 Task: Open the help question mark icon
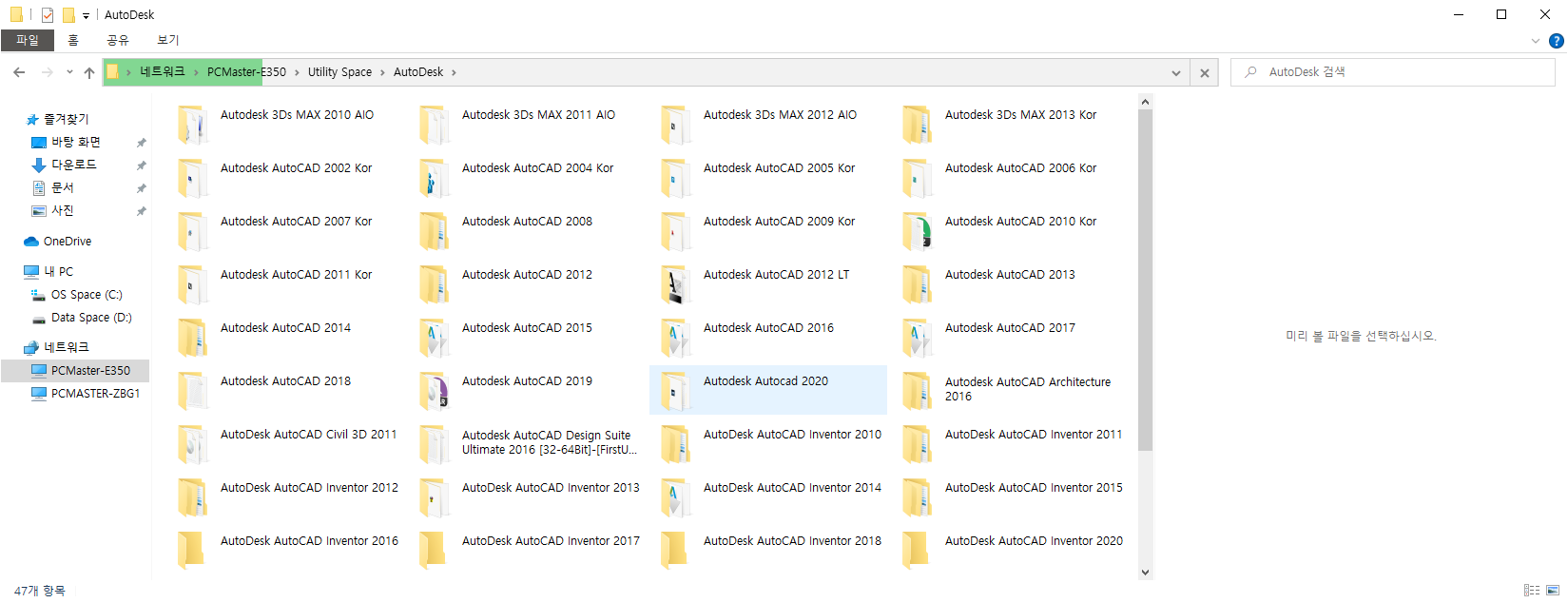(1556, 41)
